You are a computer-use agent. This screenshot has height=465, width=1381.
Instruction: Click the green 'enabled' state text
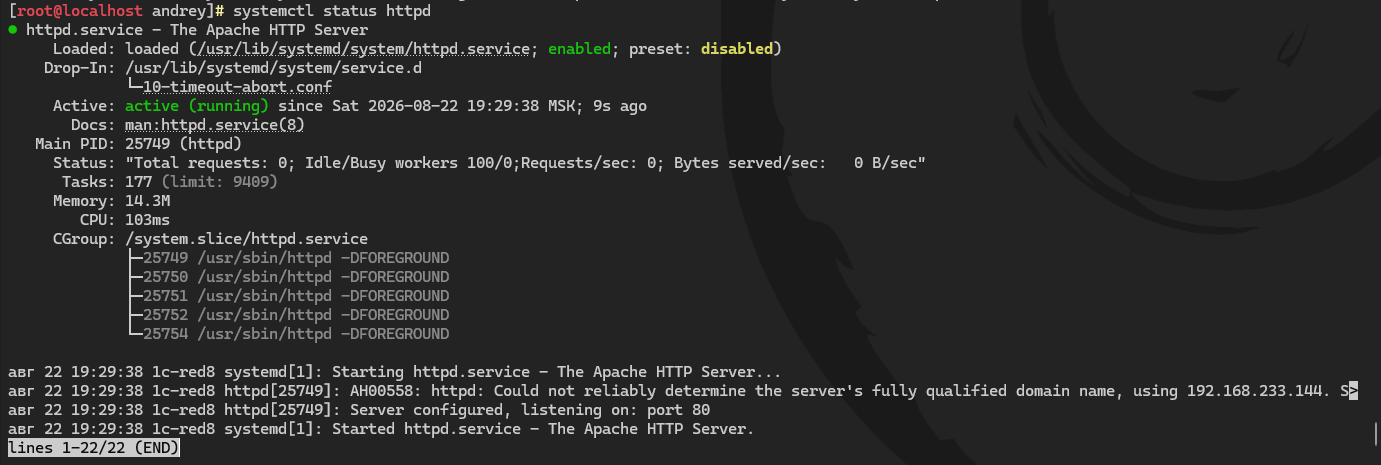coord(578,49)
